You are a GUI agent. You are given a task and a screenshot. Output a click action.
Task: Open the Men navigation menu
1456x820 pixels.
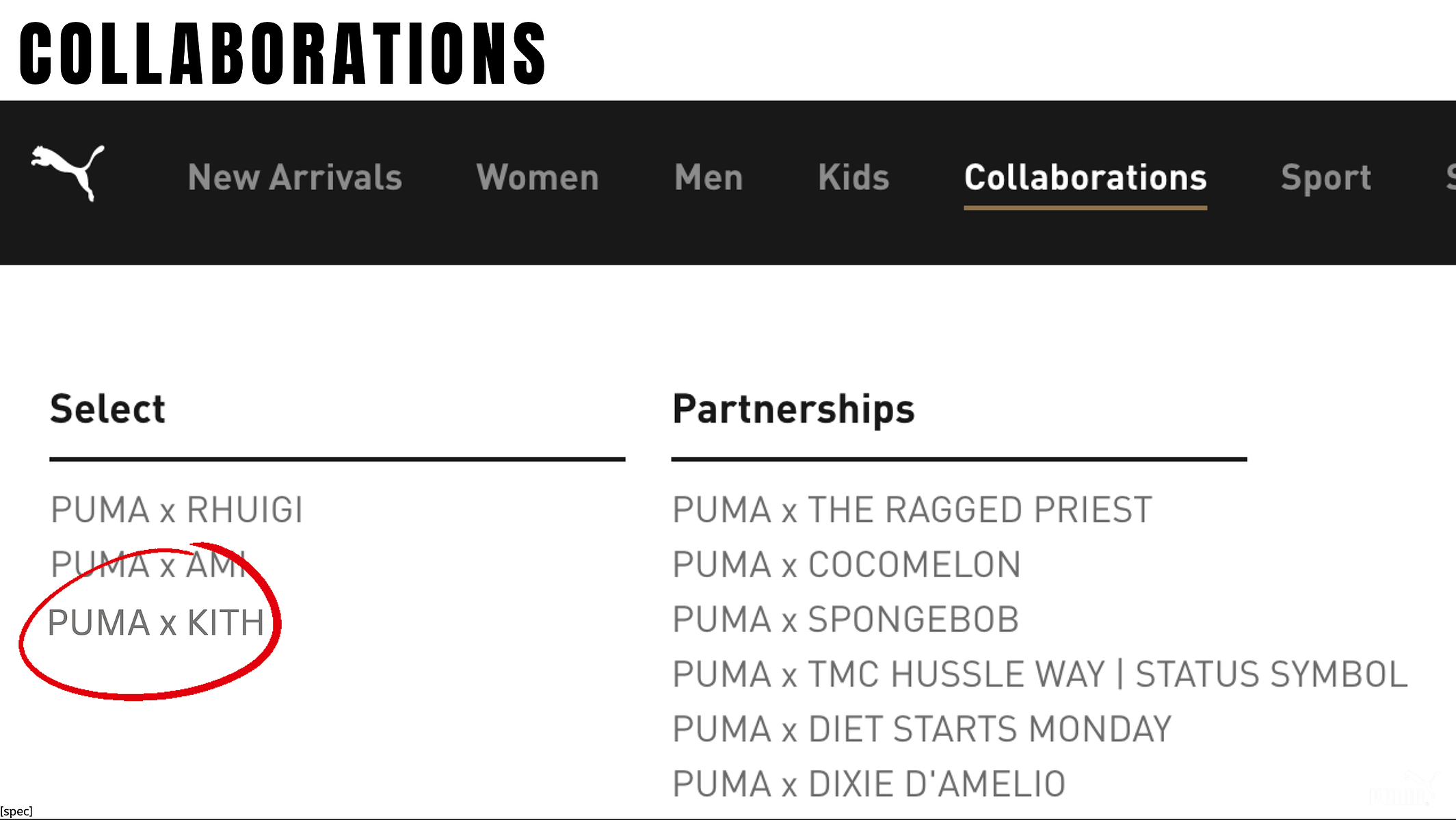coord(709,178)
